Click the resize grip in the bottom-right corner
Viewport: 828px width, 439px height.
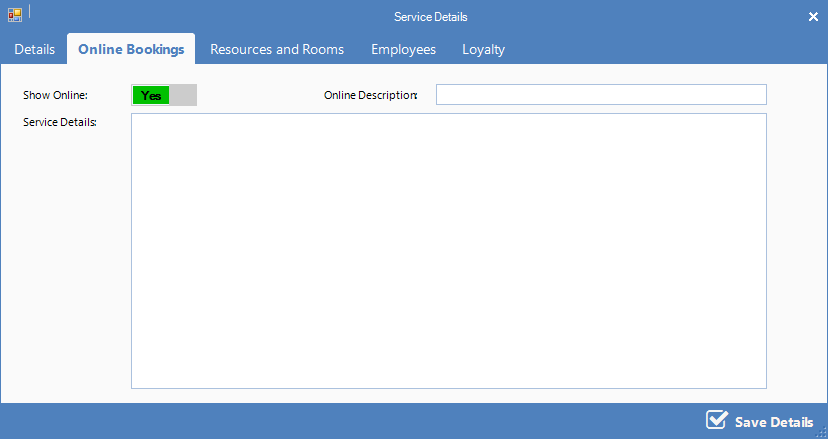tap(821, 432)
